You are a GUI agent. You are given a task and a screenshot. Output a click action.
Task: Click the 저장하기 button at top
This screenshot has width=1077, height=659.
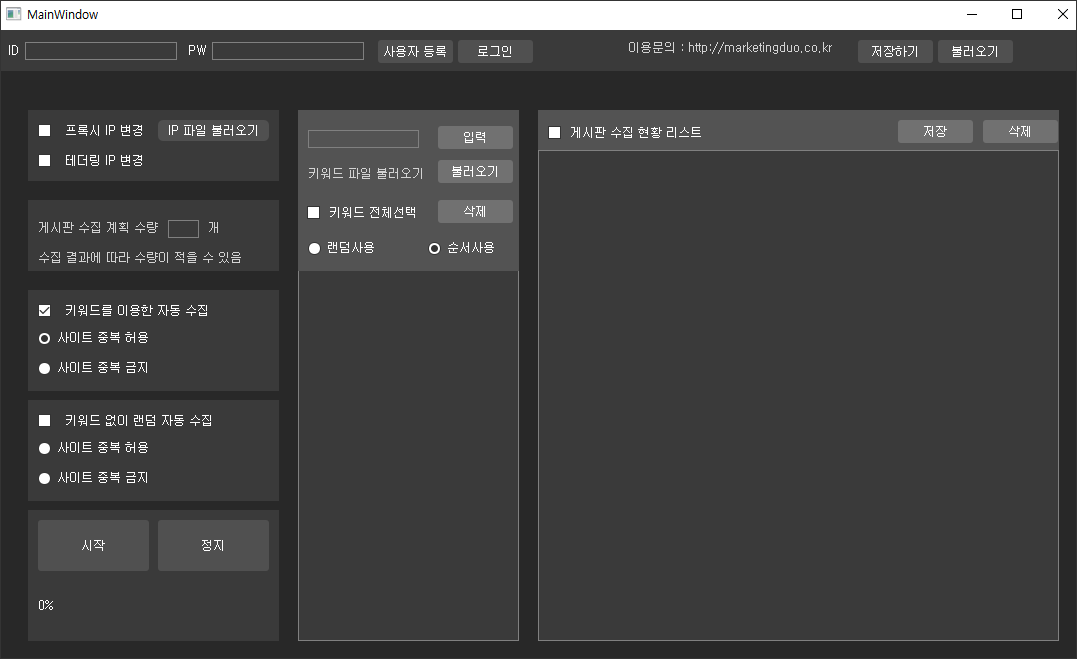895,51
